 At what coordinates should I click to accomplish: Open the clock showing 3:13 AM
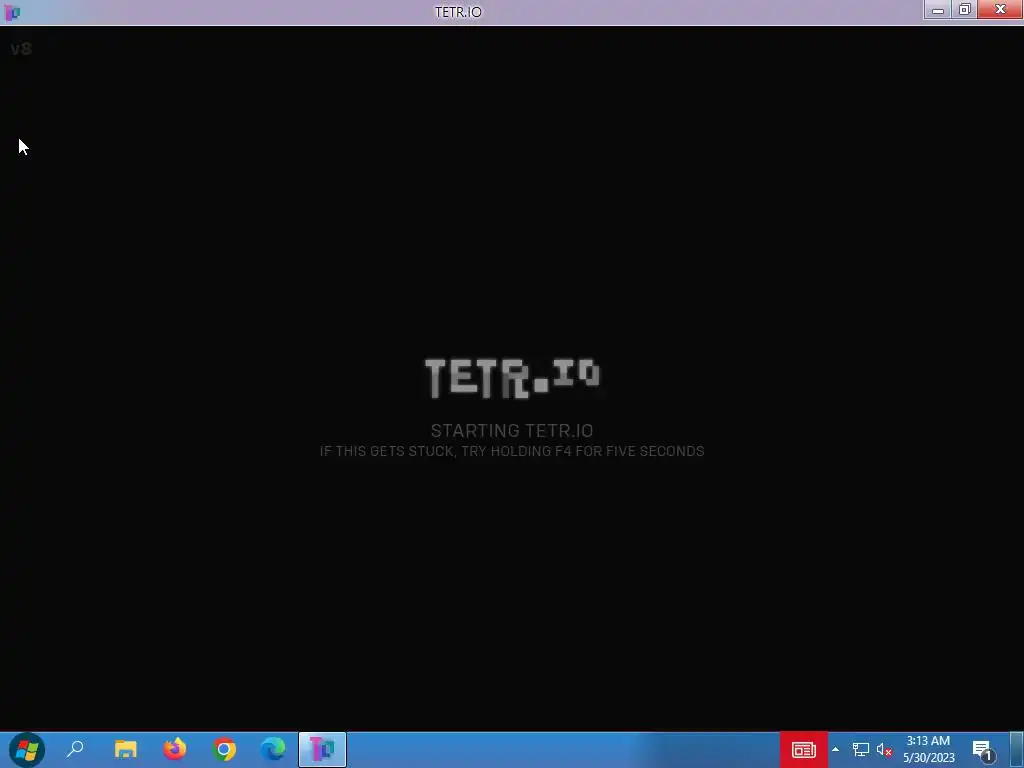click(929, 749)
